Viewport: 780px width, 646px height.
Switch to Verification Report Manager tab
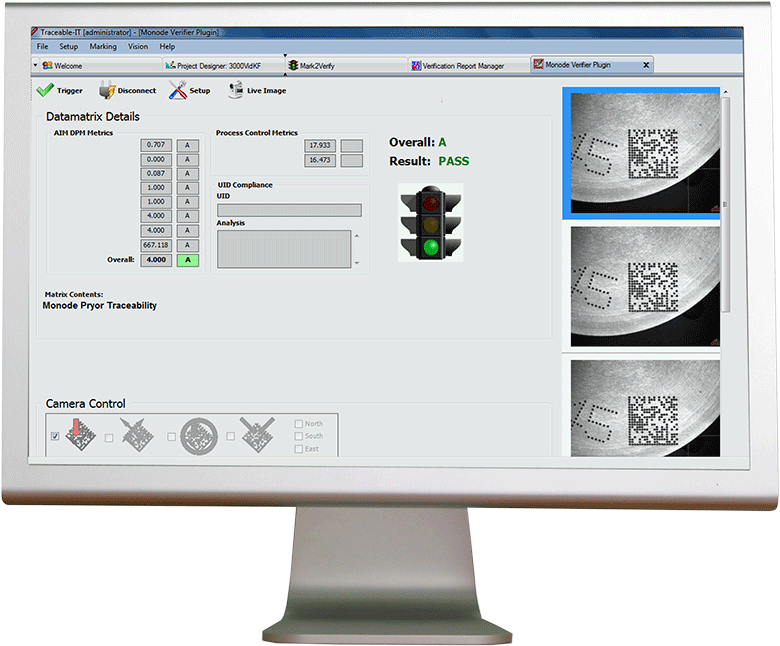pyautogui.click(x=470, y=65)
